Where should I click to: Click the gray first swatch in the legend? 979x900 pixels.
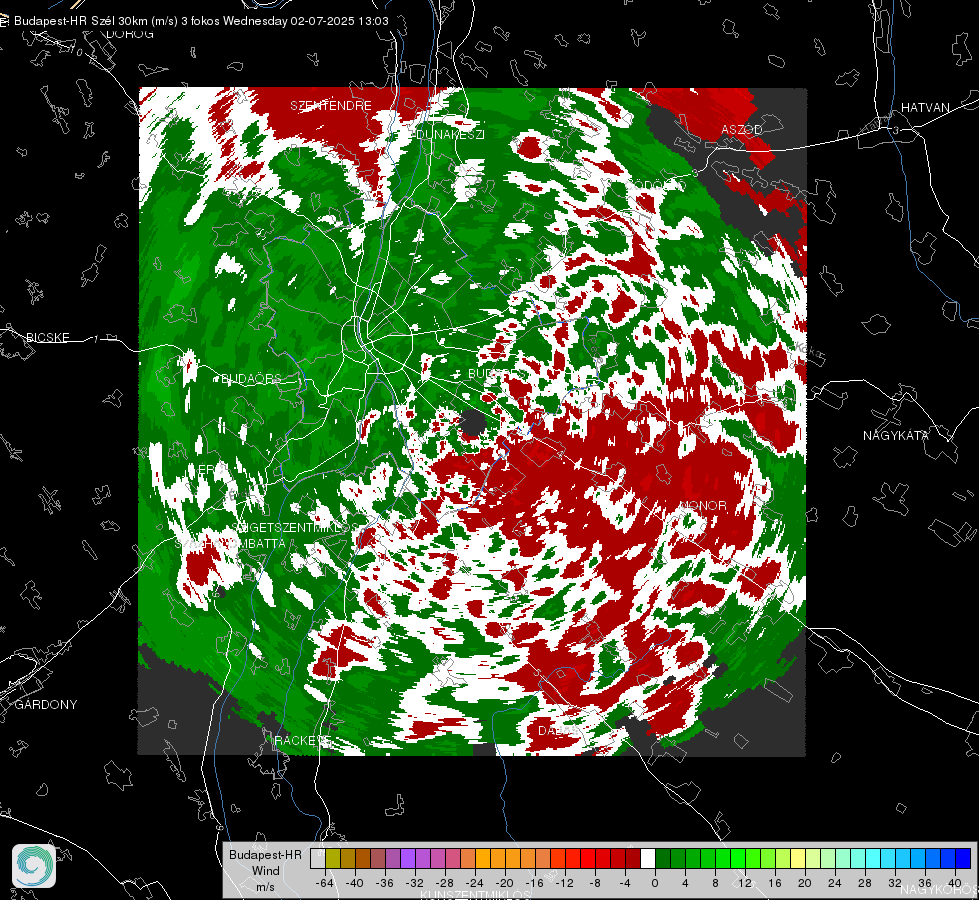pos(318,859)
